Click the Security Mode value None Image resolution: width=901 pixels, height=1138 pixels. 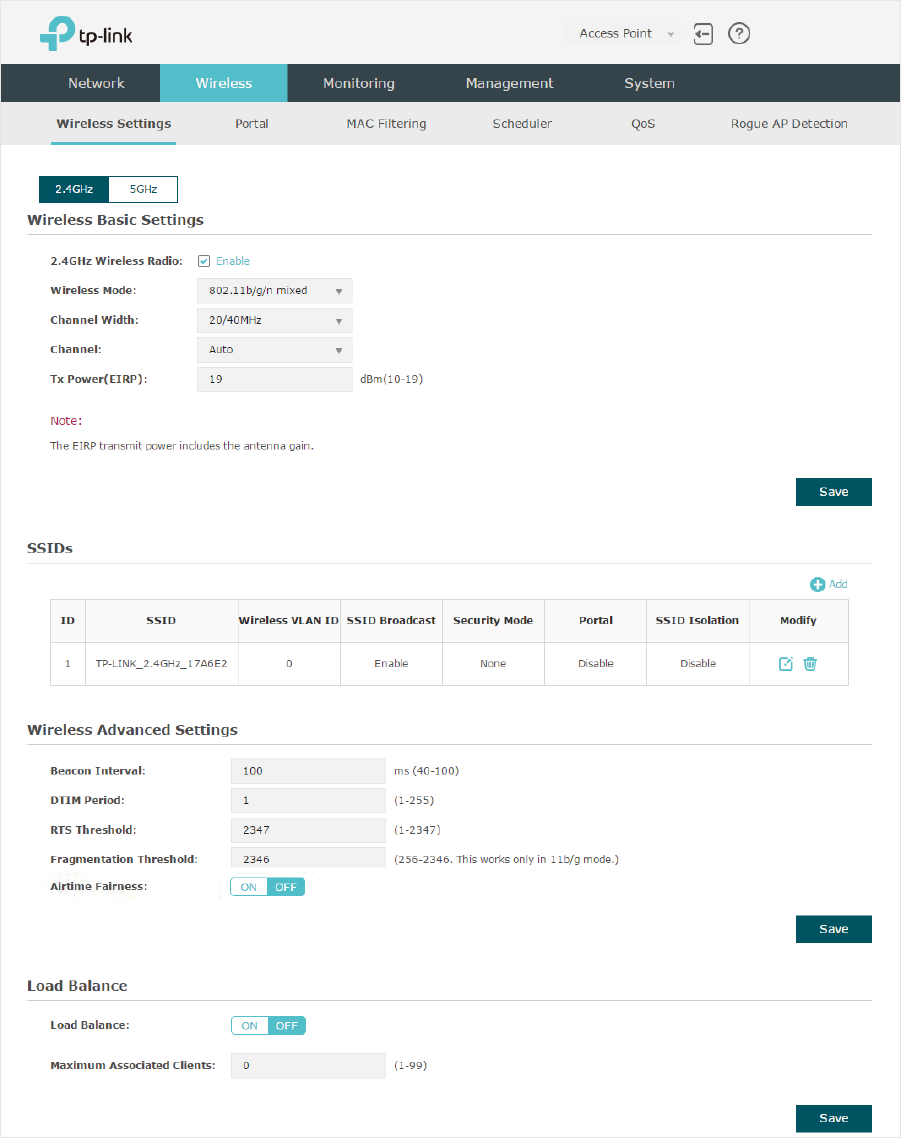pos(493,663)
